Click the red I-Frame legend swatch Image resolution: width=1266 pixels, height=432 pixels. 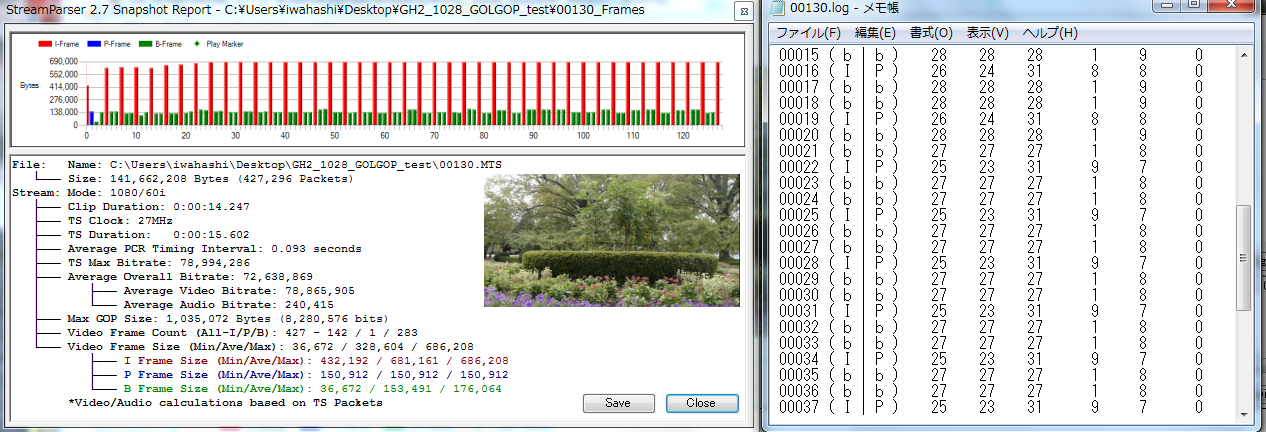tap(45, 44)
